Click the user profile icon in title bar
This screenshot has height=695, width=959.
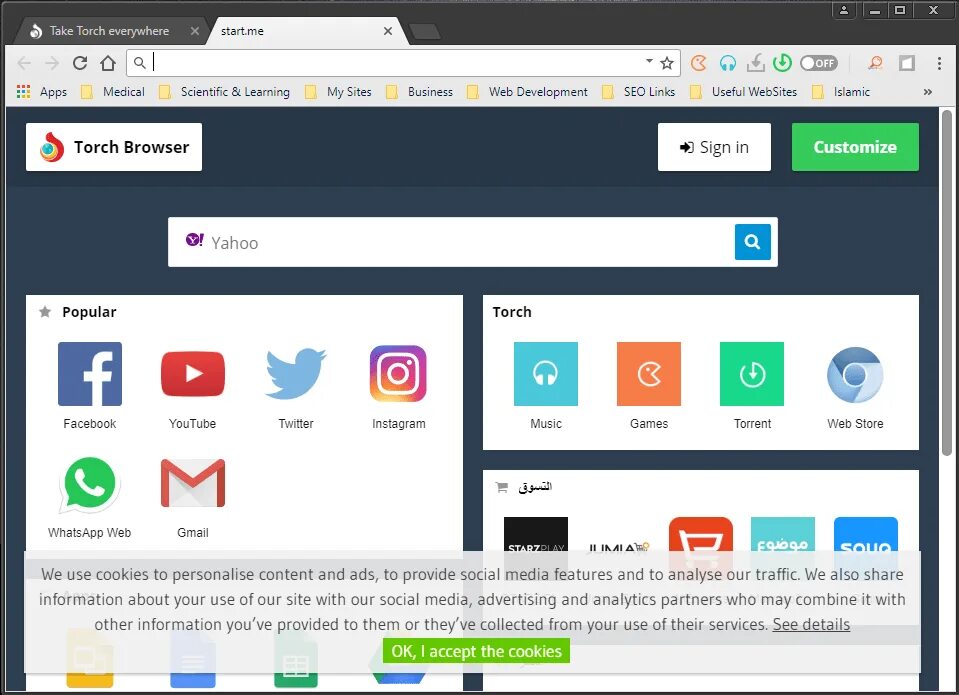click(844, 10)
